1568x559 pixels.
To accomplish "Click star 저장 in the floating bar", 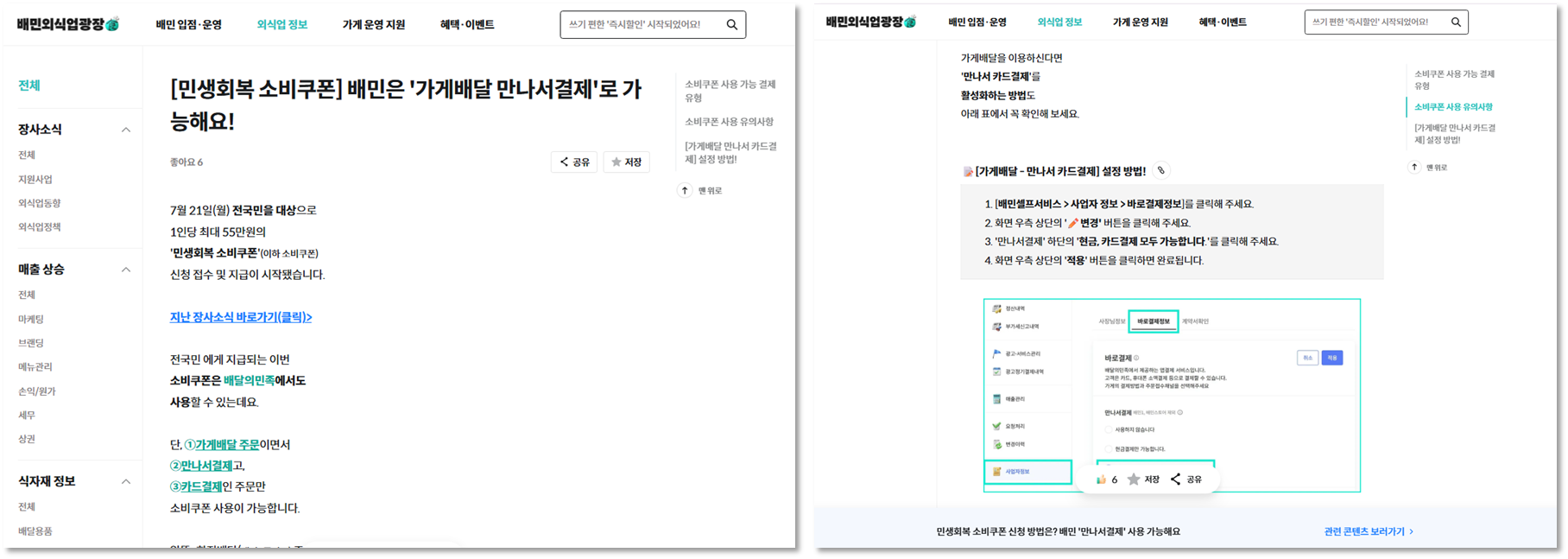I will tap(1142, 479).
